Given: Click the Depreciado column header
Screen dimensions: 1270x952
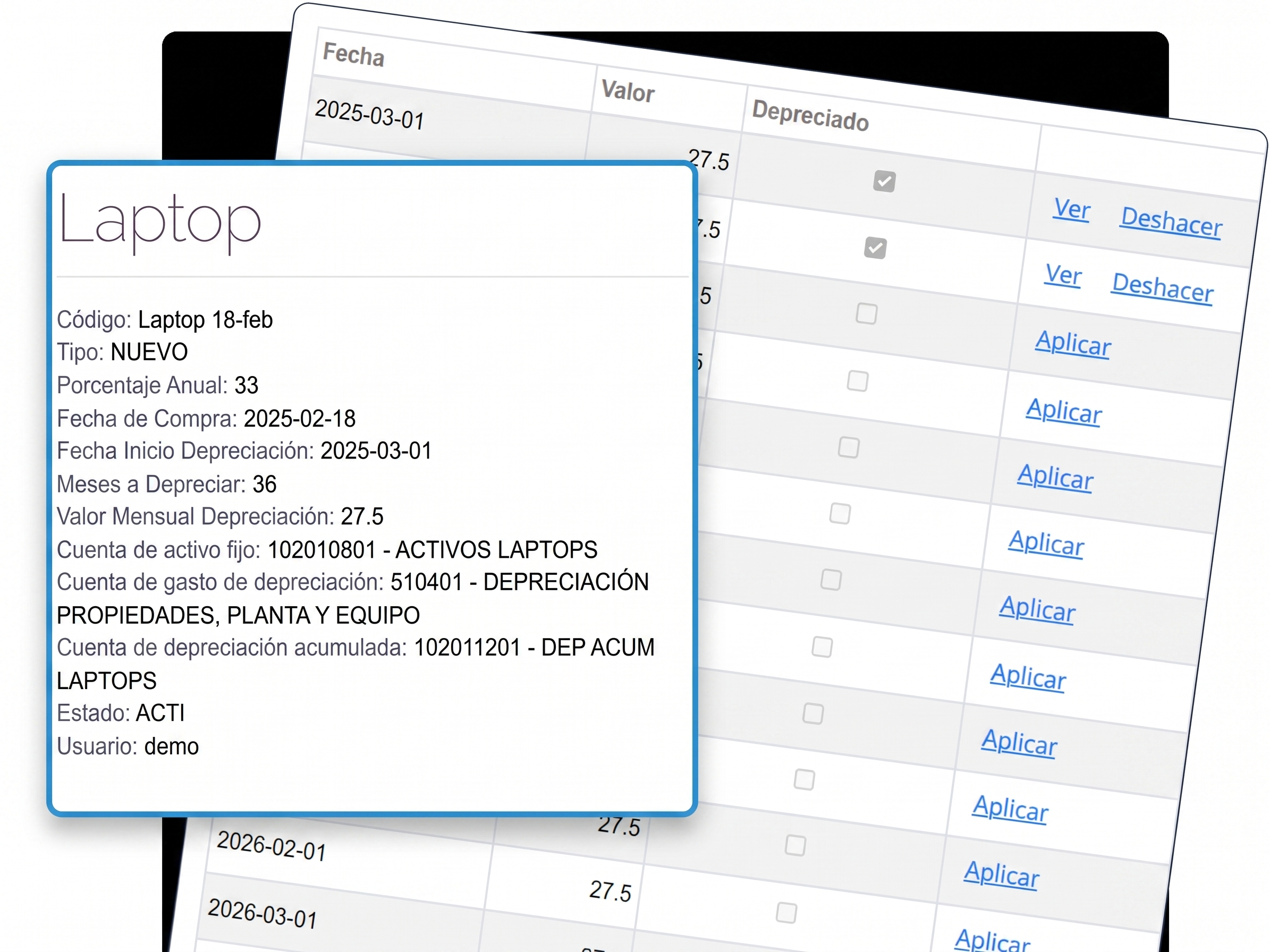Looking at the screenshot, I should tap(810, 115).
